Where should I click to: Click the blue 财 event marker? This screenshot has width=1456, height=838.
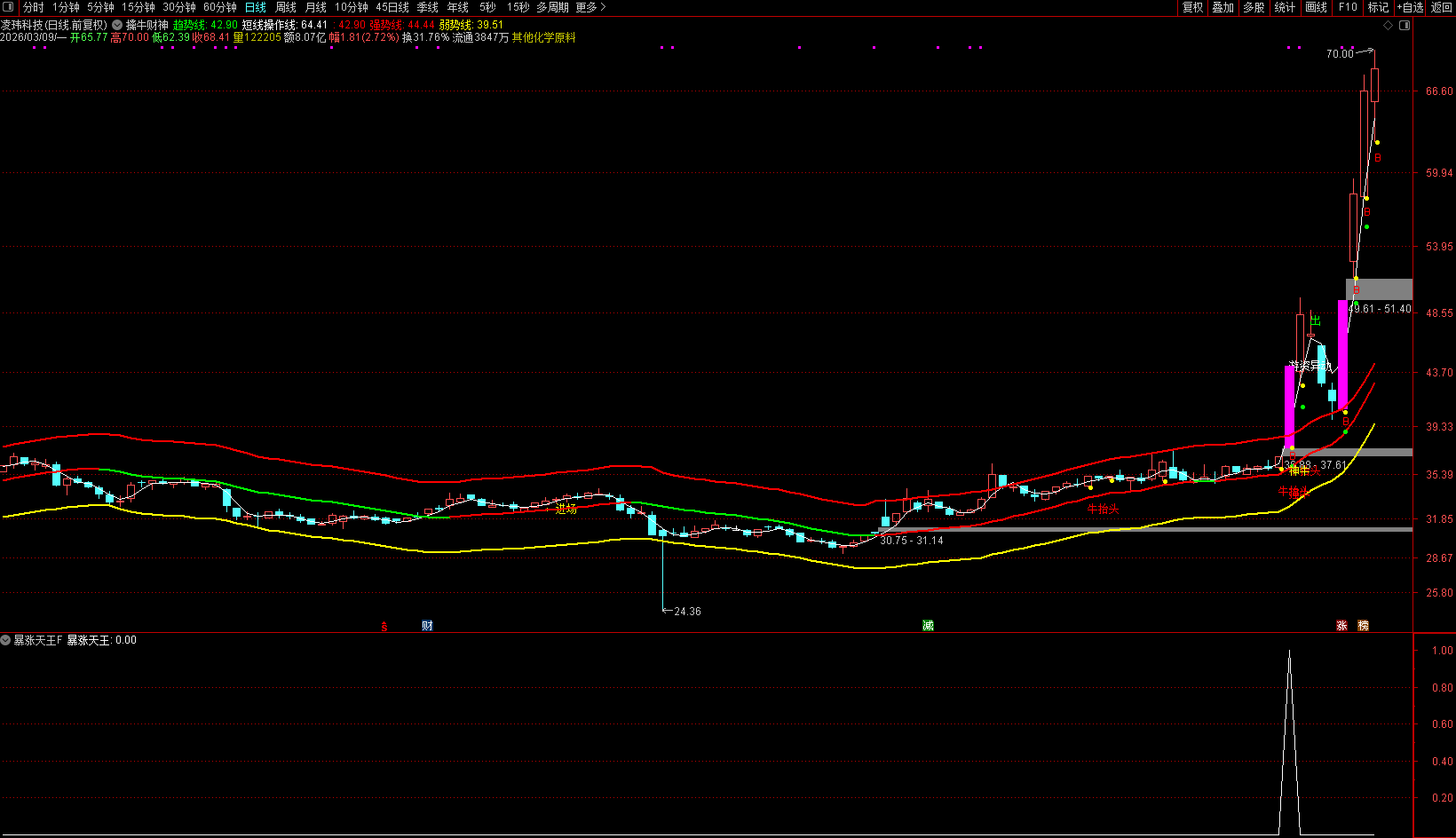coord(427,626)
